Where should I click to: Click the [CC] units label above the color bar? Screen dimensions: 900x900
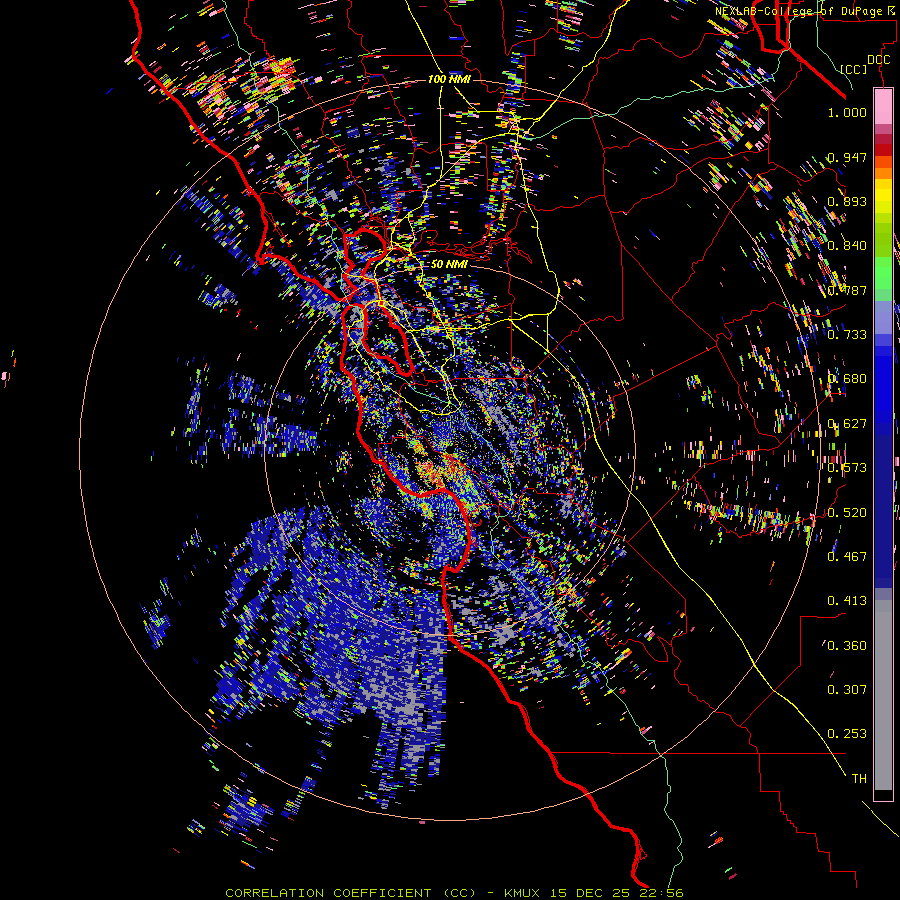click(x=854, y=69)
